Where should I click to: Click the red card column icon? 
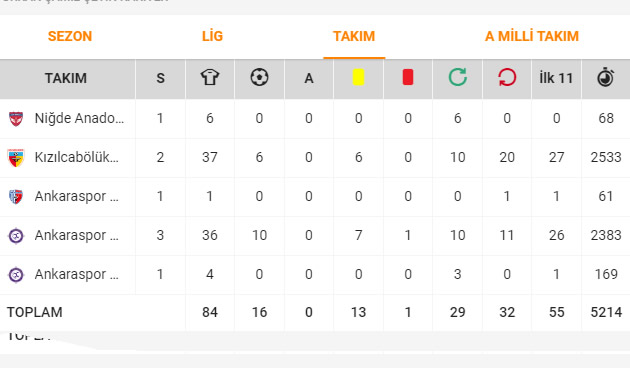point(408,77)
